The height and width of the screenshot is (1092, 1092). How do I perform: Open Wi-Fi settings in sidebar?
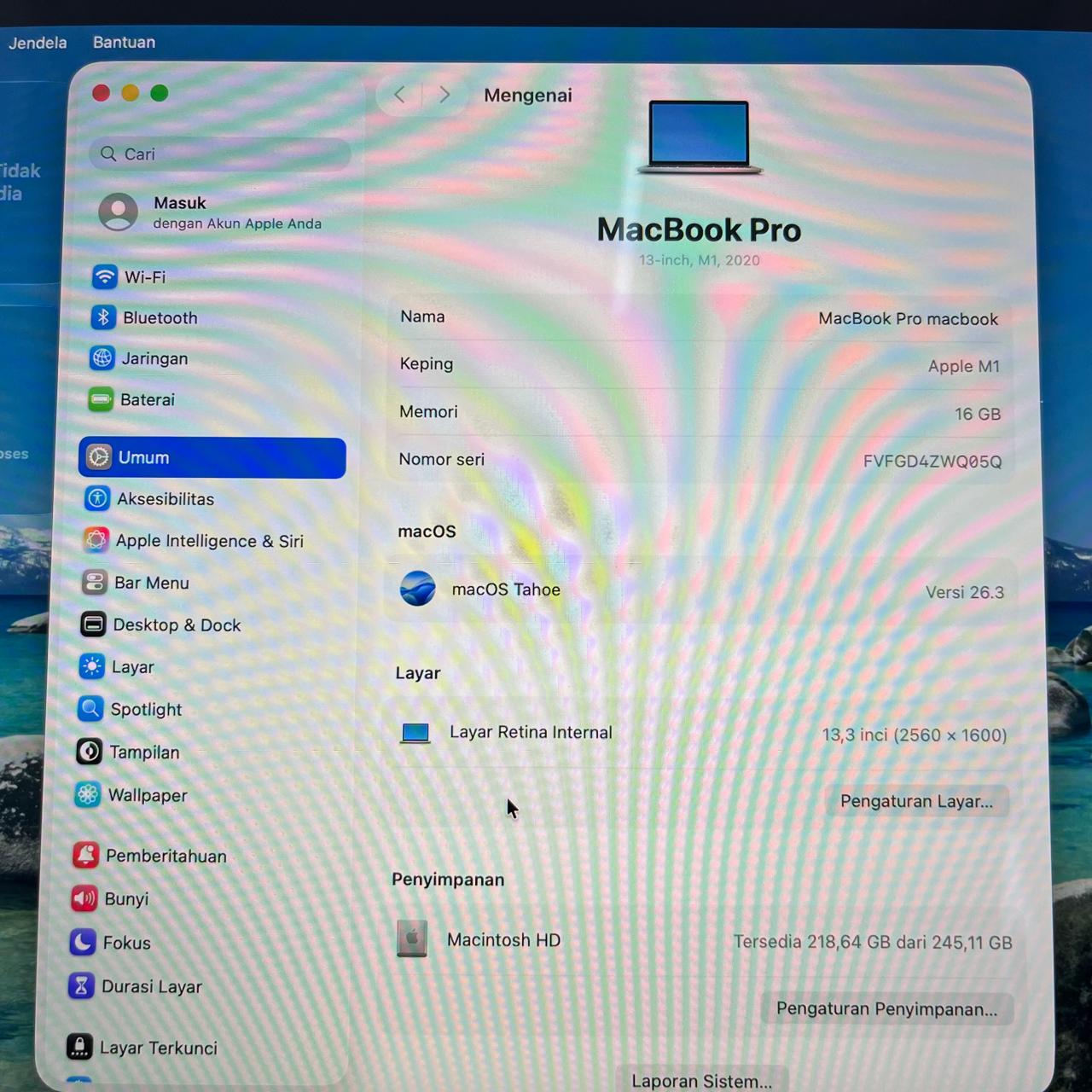[128, 276]
